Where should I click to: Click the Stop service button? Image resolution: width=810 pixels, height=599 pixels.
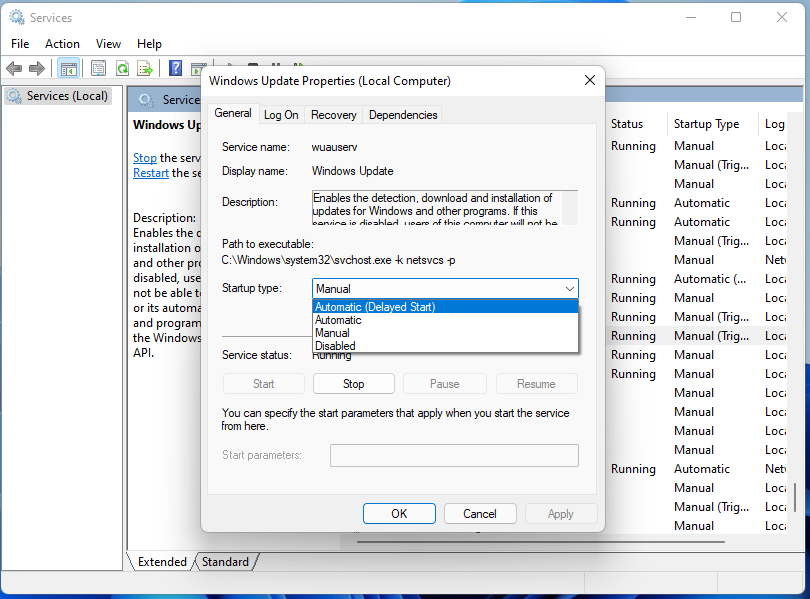pos(354,384)
